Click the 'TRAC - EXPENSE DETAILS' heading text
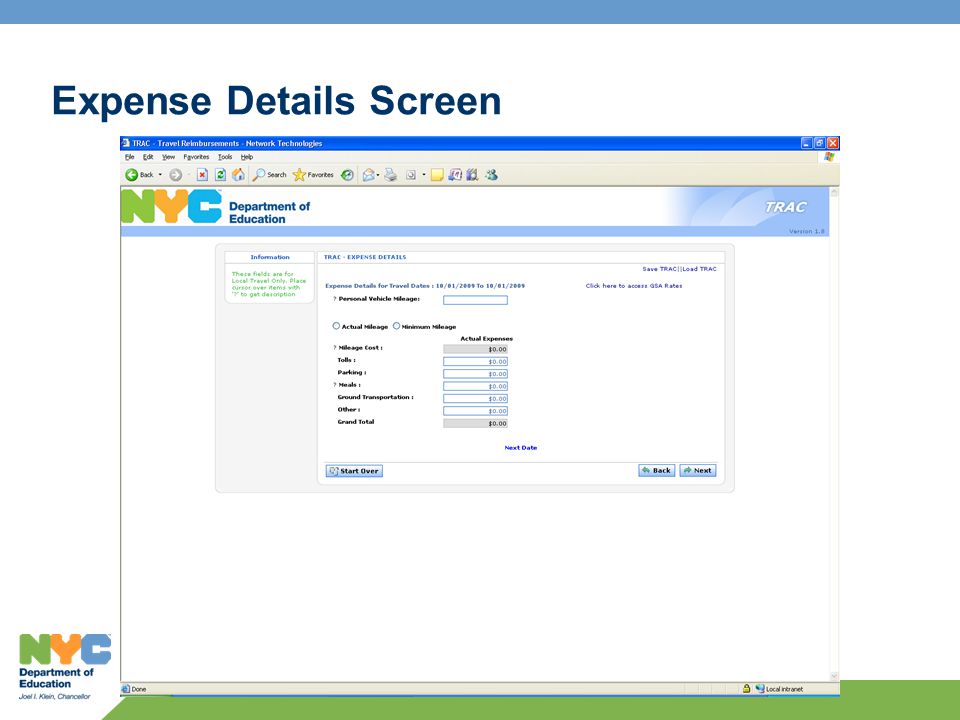This screenshot has width=960, height=720. point(365,257)
